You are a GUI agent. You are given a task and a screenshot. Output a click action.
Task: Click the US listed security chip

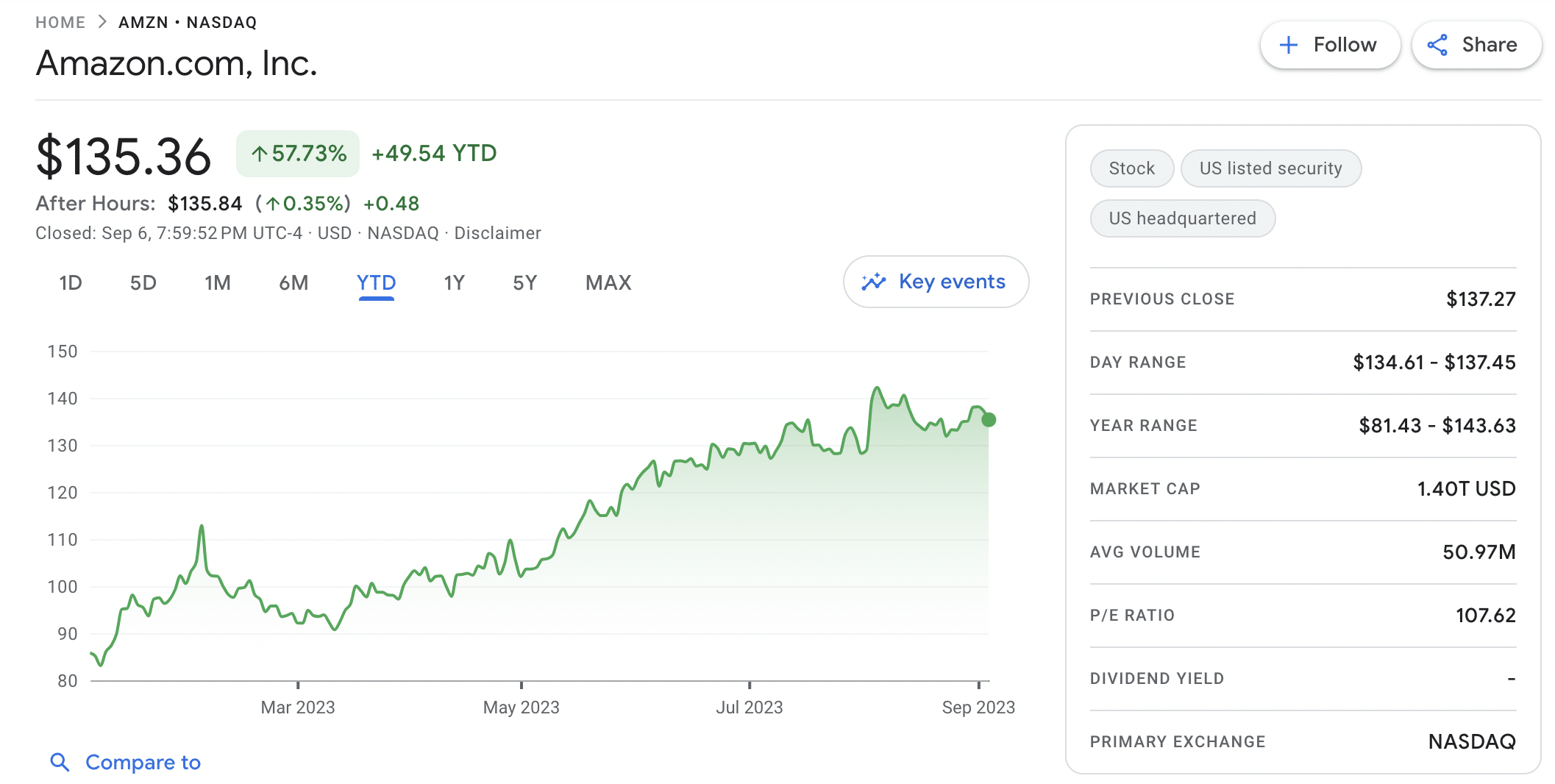1271,168
